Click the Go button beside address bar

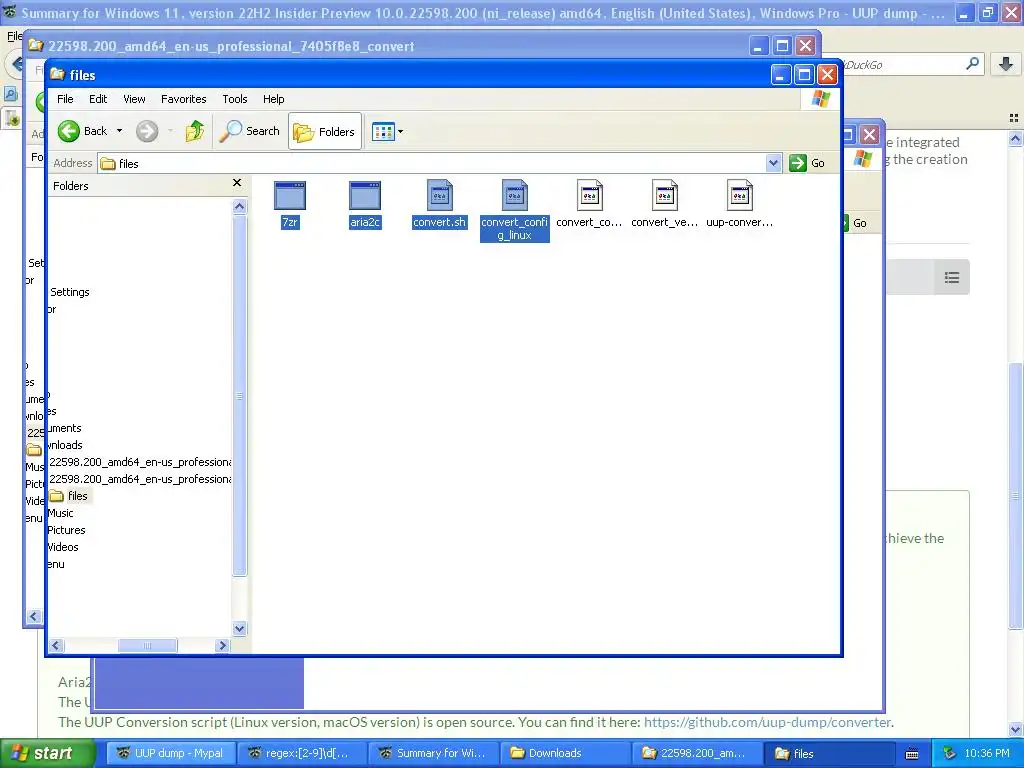807,163
